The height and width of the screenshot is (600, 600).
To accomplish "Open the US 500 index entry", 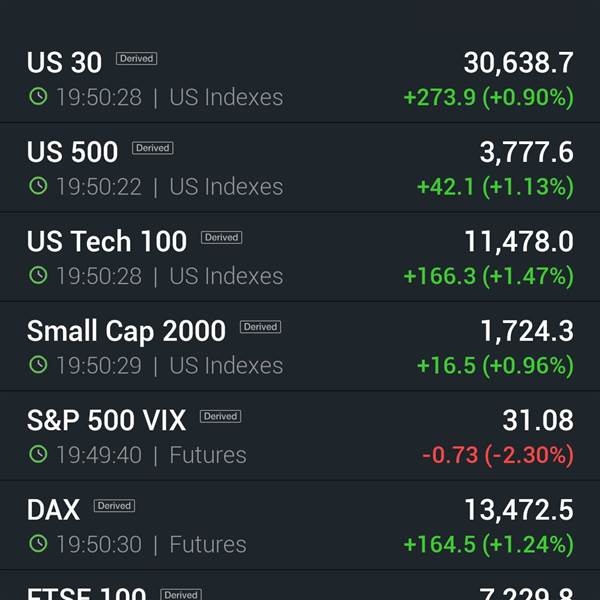I will tap(300, 168).
